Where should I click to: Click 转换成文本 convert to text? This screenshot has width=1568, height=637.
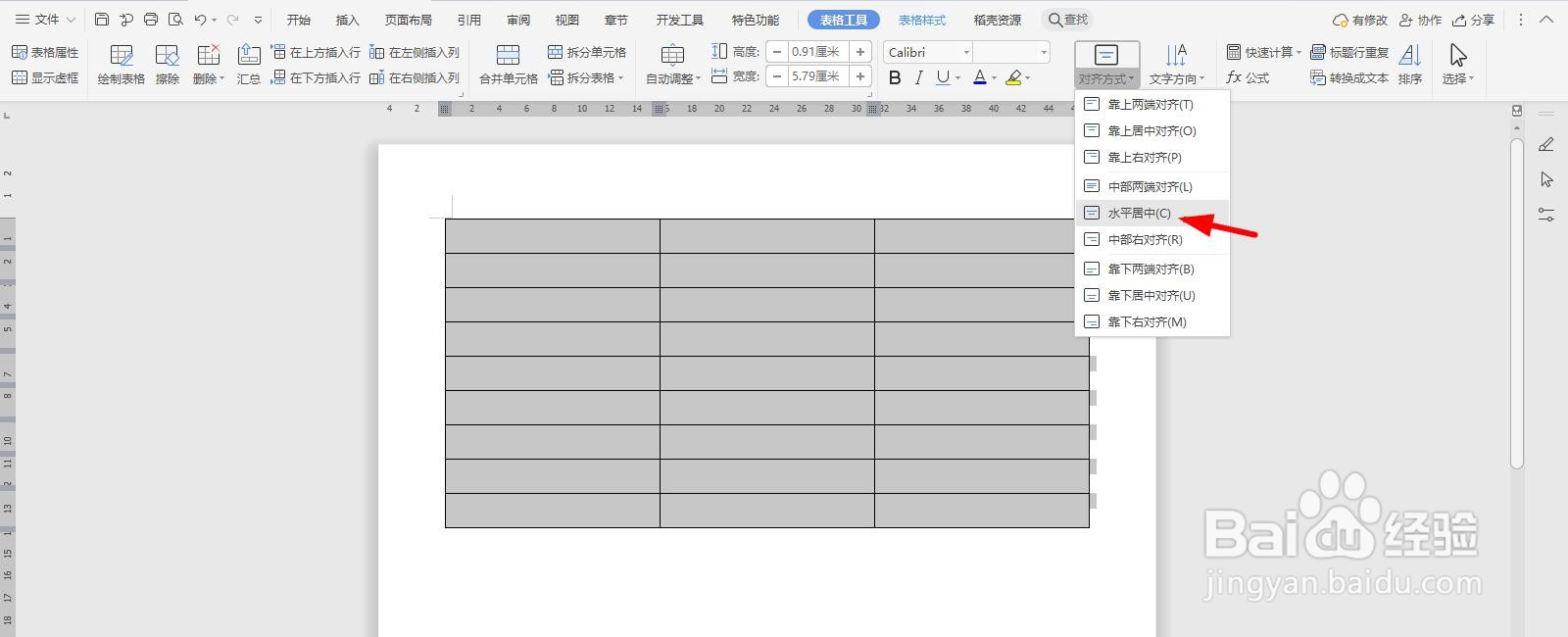pos(1349,77)
